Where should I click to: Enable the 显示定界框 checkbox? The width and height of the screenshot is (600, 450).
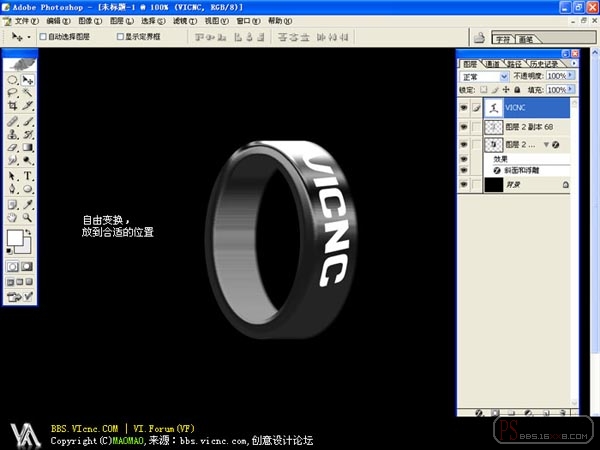click(x=120, y=37)
